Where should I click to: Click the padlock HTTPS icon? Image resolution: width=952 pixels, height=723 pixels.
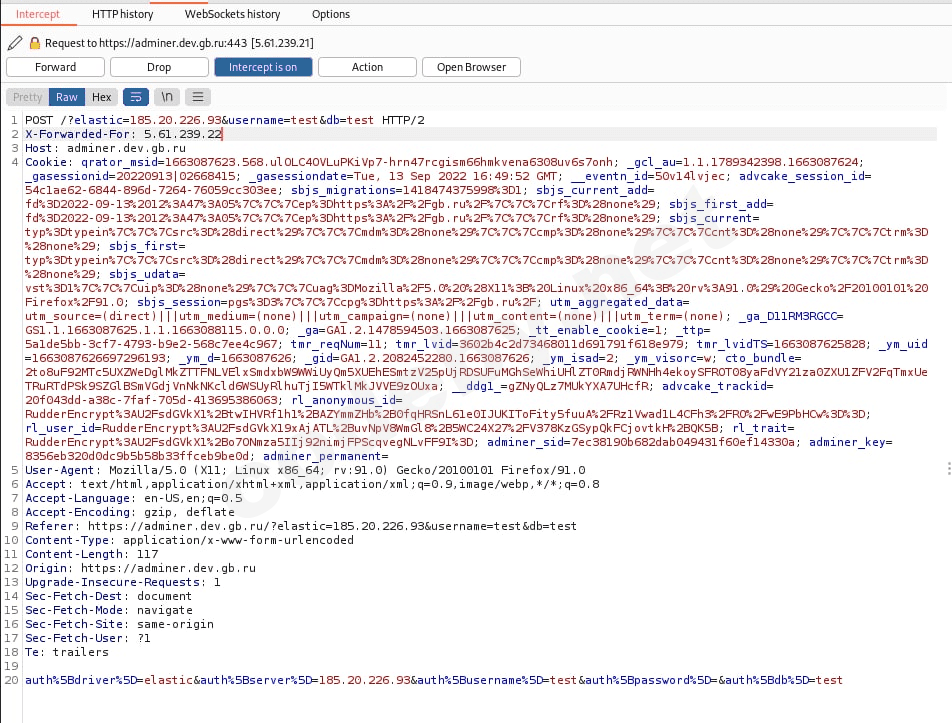(34, 43)
